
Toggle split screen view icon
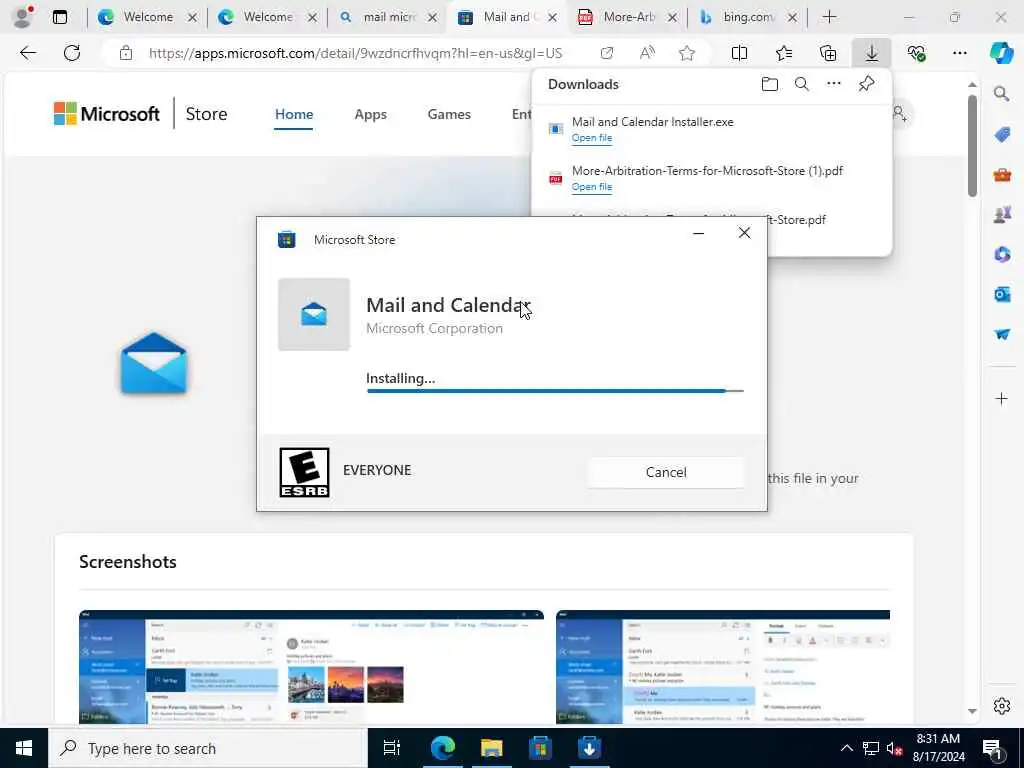point(739,53)
